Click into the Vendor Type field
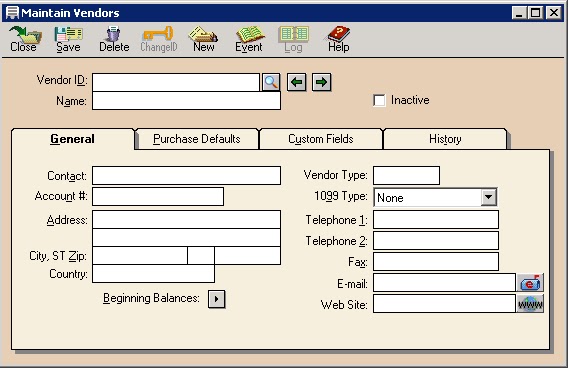568x368 pixels. pyautogui.click(x=406, y=175)
